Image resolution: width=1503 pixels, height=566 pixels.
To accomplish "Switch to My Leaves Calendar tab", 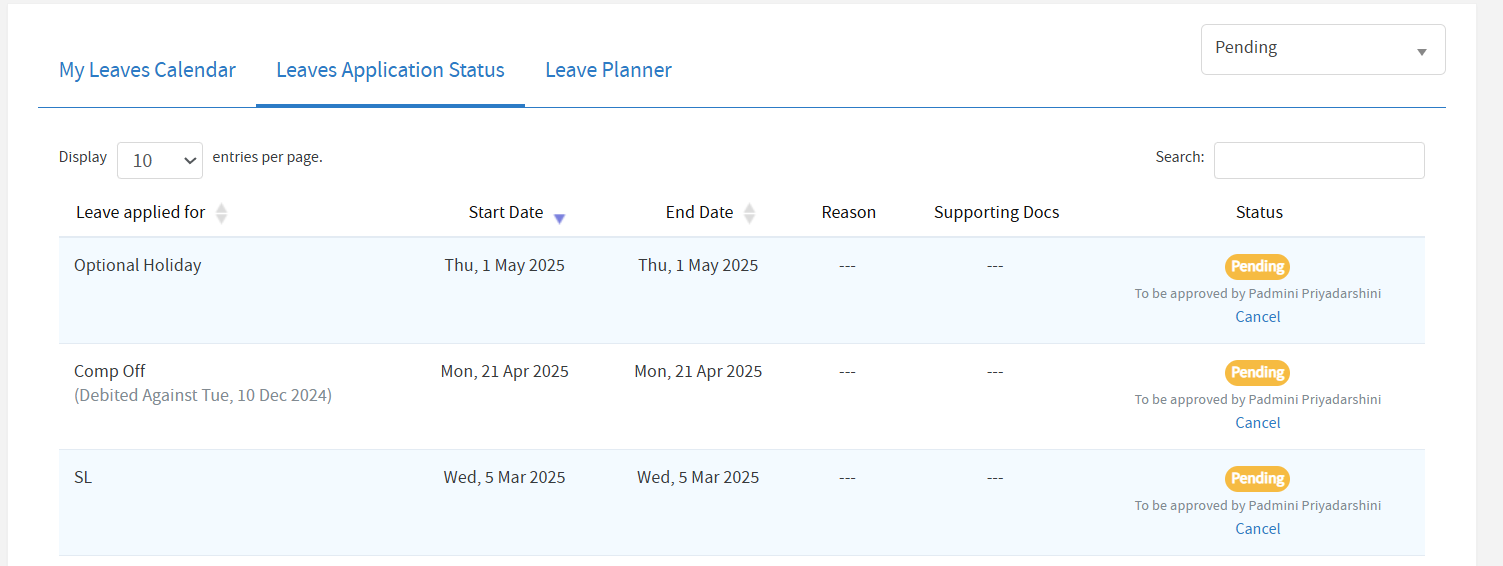I will point(147,71).
